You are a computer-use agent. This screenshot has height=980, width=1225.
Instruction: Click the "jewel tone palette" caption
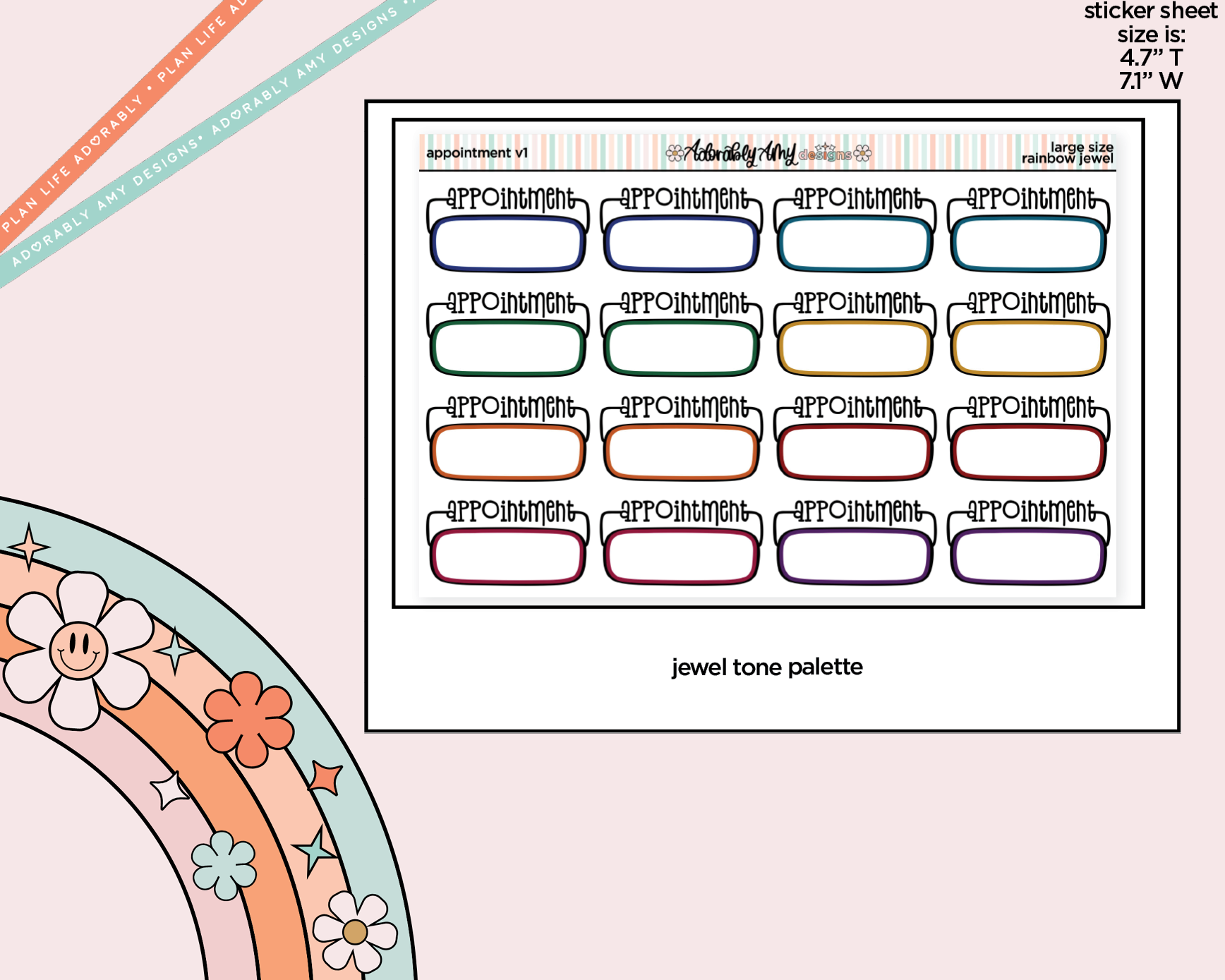tap(767, 667)
